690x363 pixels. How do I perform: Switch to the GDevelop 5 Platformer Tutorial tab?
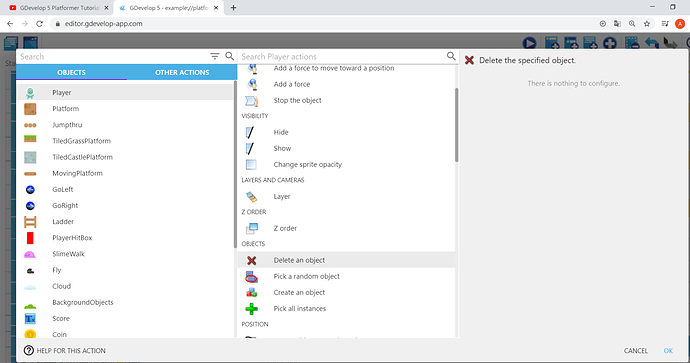tap(59, 7)
